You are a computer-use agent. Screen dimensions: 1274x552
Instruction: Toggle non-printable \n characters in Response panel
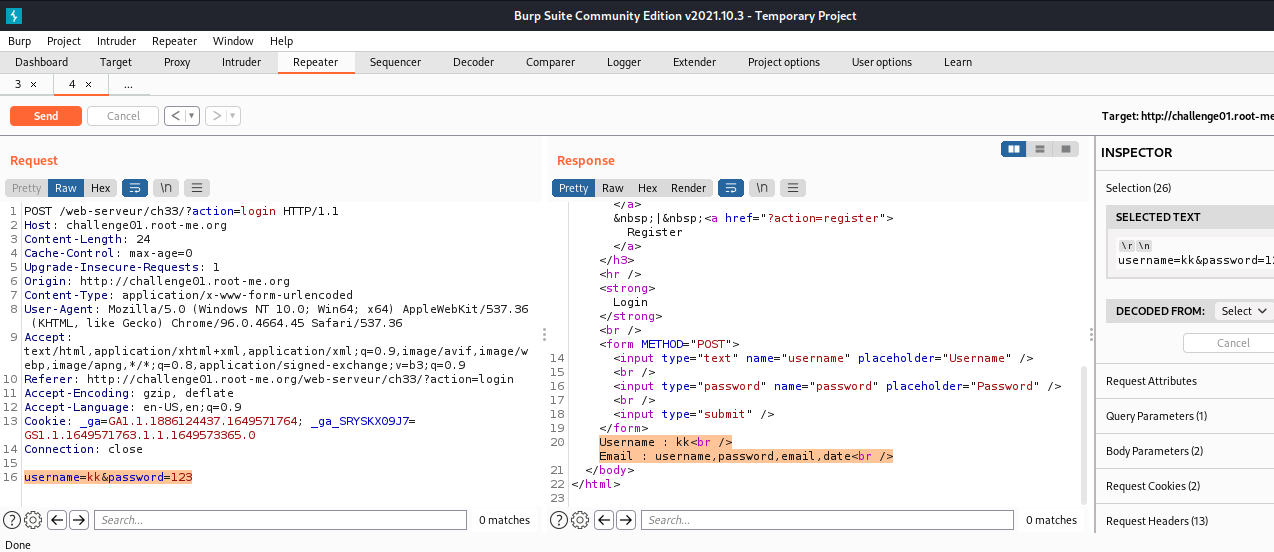pyautogui.click(x=762, y=188)
